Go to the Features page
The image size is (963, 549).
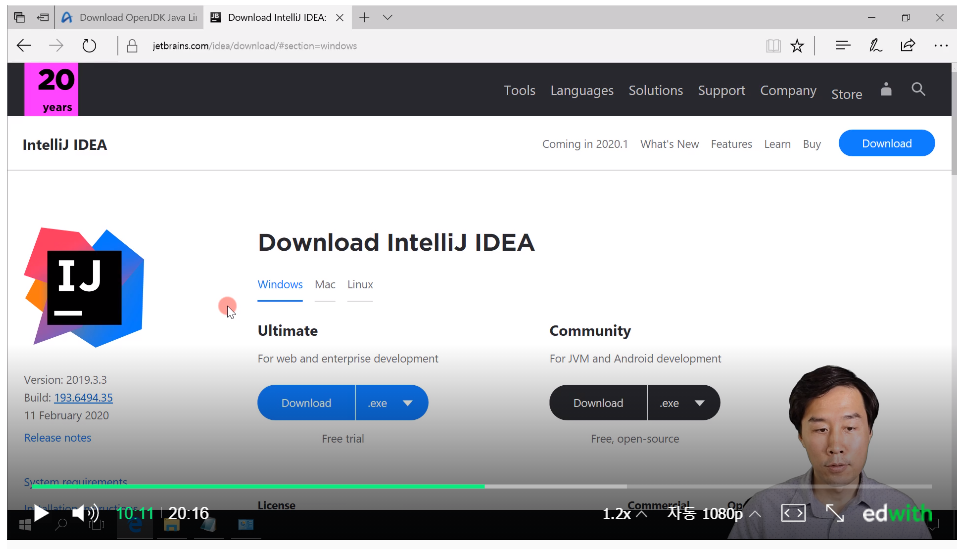coord(731,144)
